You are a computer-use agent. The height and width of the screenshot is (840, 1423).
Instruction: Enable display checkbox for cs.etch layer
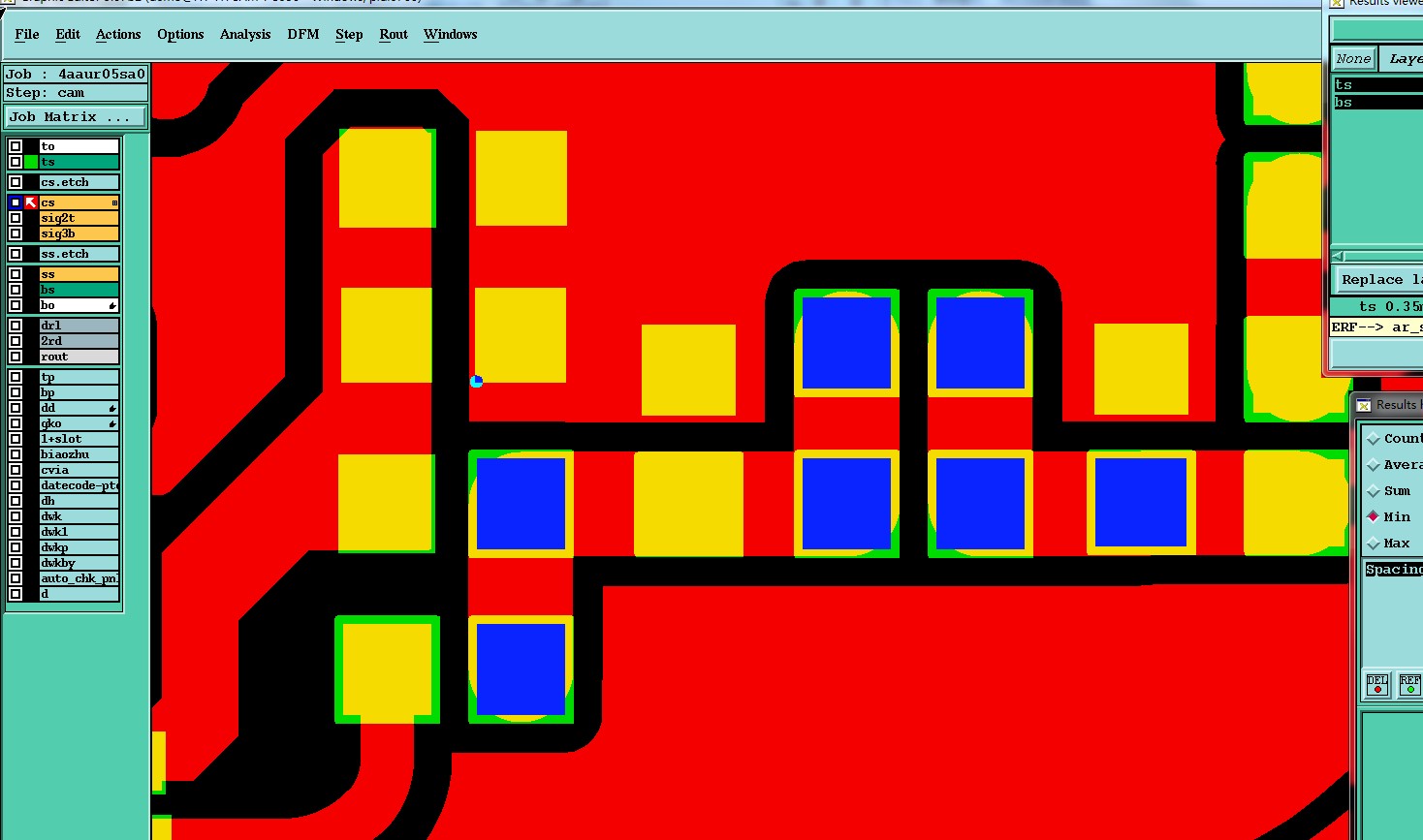tap(16, 182)
